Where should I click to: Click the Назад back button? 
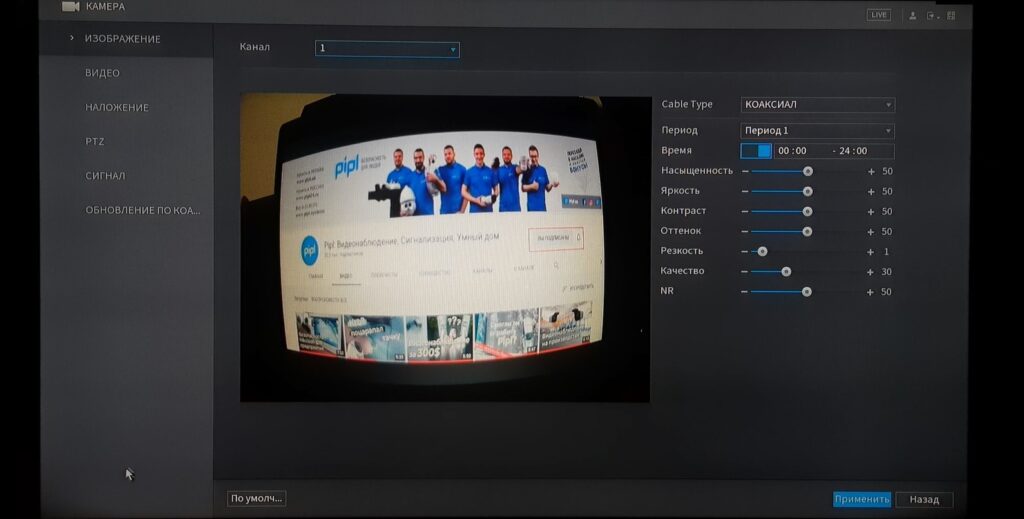click(x=924, y=499)
